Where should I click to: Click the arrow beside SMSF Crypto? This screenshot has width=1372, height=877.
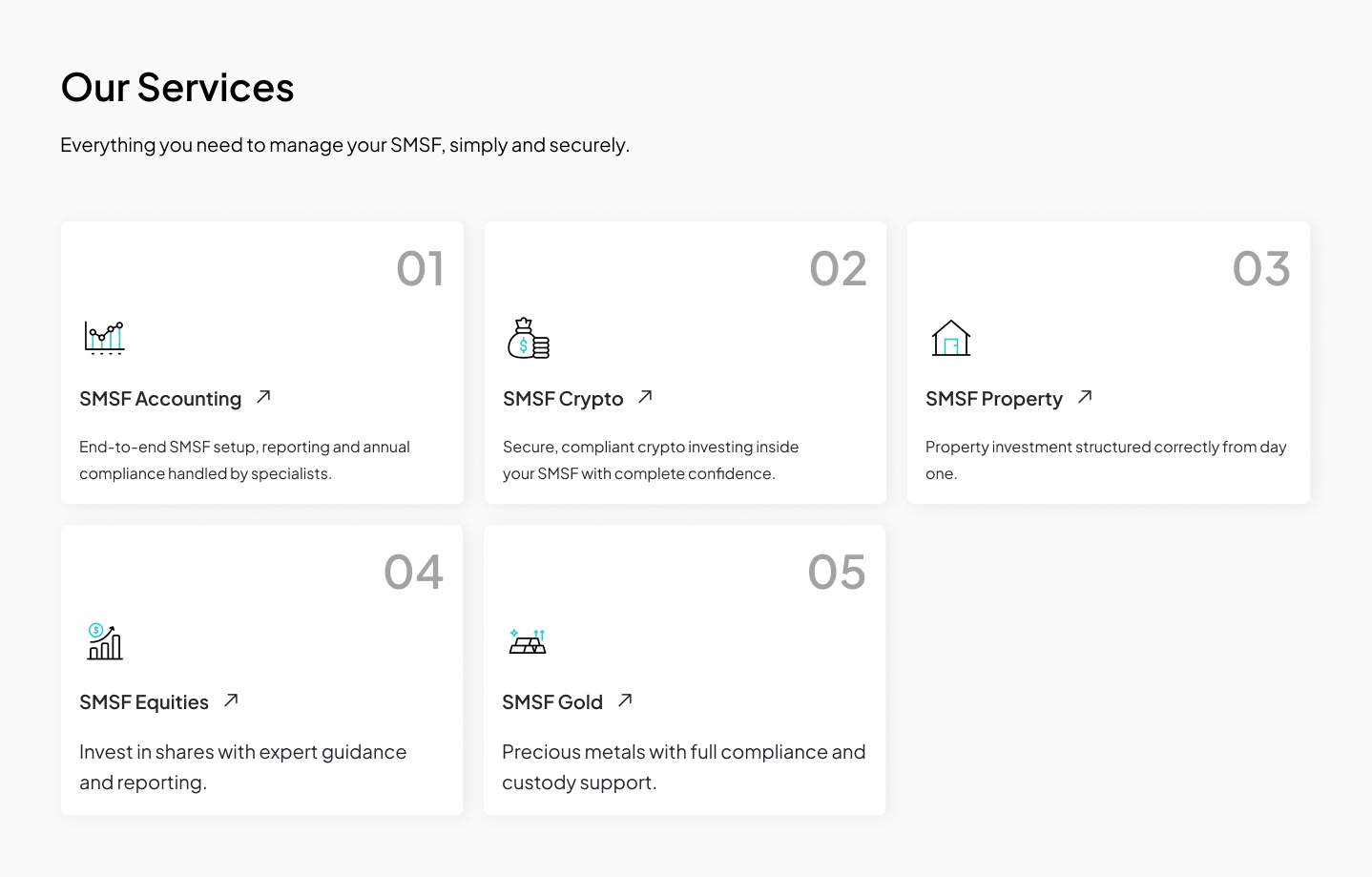[x=646, y=397]
